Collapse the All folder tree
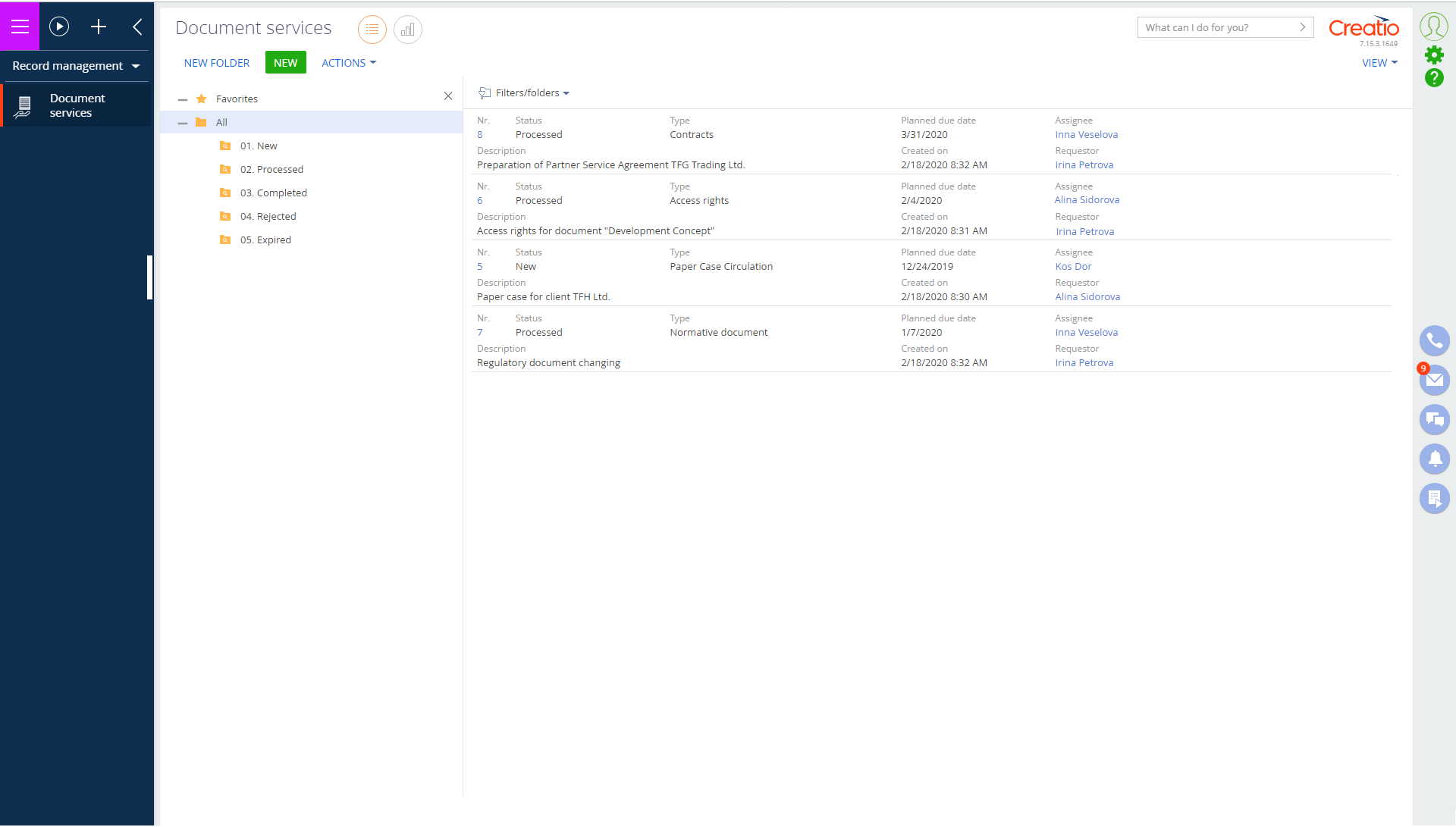1456x827 pixels. 183,123
